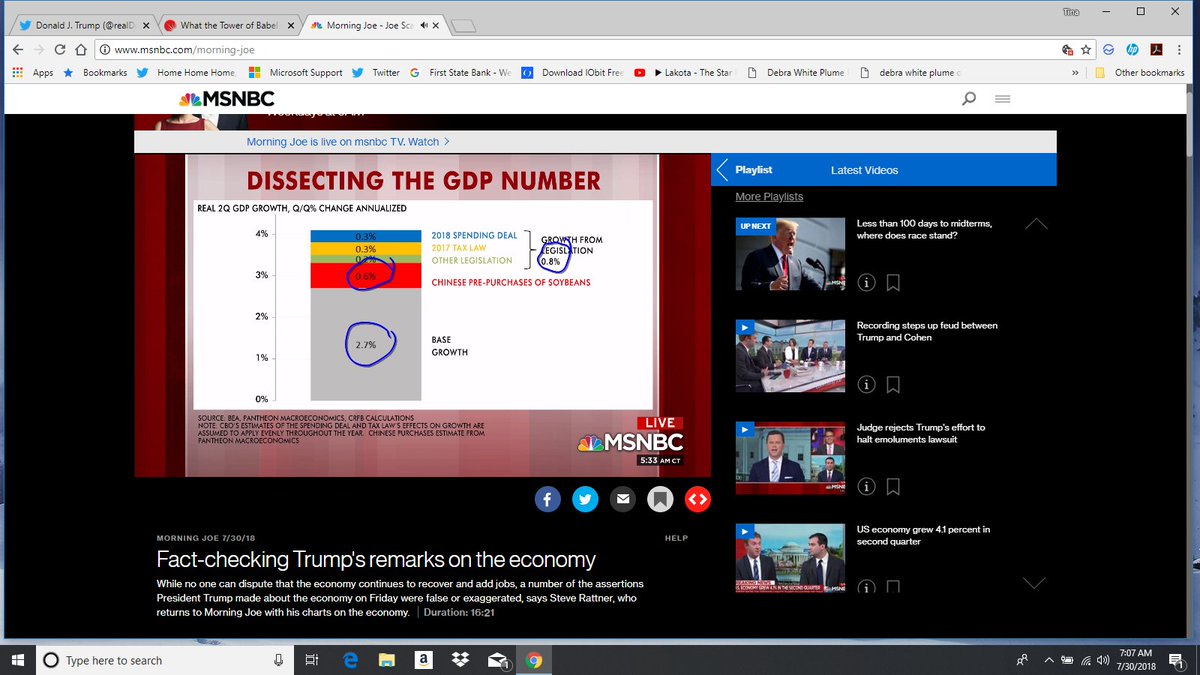The height and width of the screenshot is (675, 1200).
Task: Go back in Chrome
Action: pos(18,49)
